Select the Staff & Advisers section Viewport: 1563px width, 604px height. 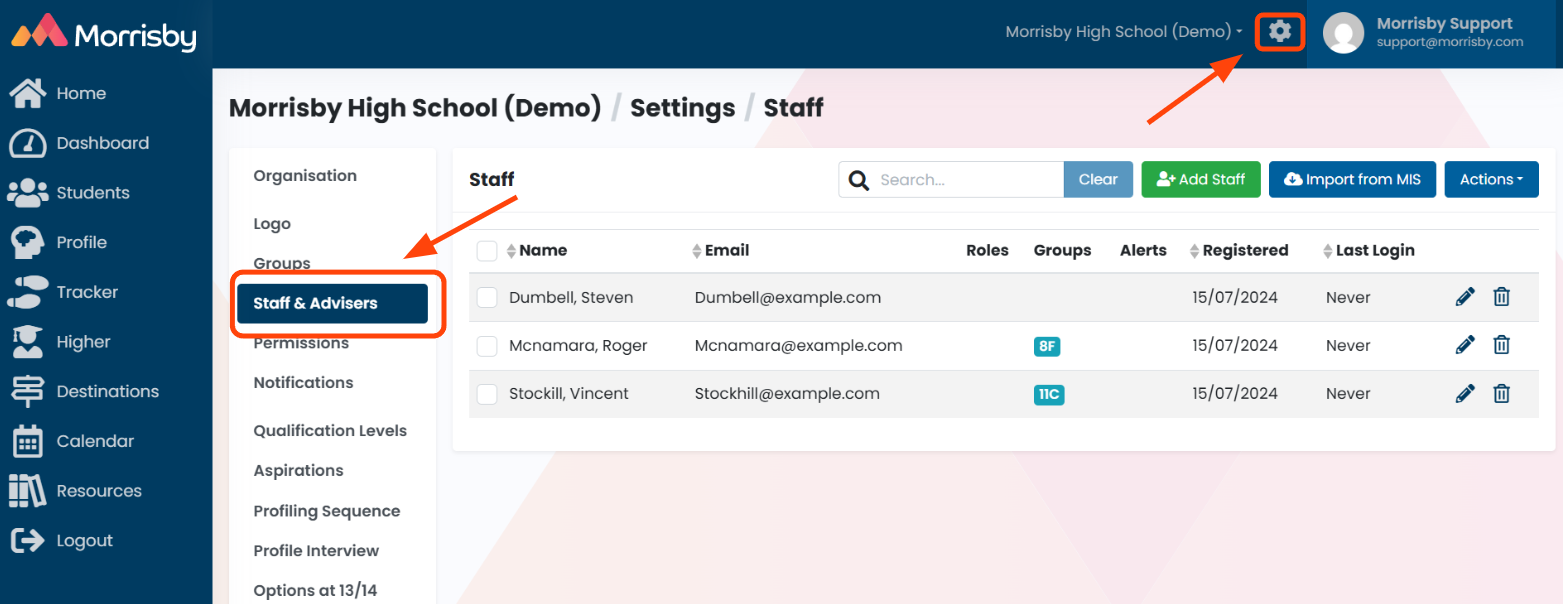(332, 303)
